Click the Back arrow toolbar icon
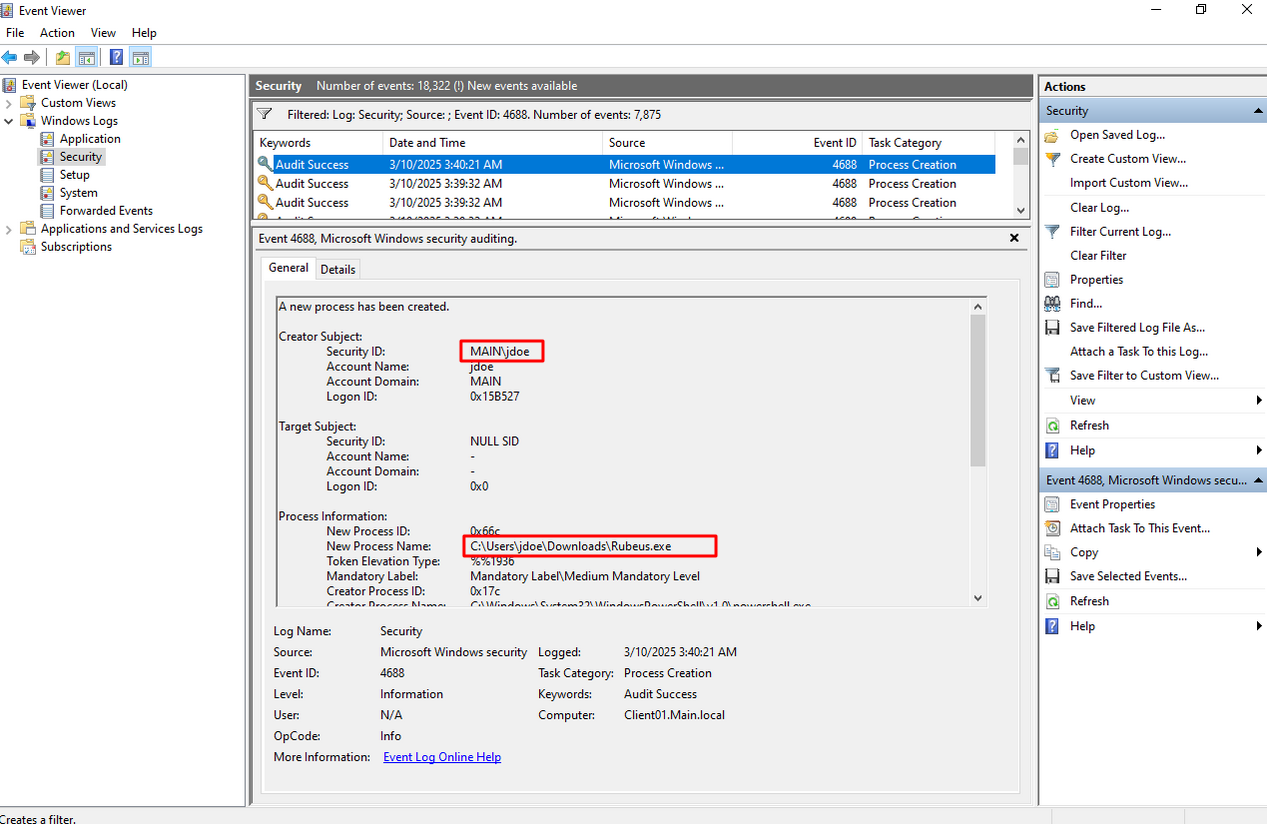1267x824 pixels. pyautogui.click(x=10, y=58)
